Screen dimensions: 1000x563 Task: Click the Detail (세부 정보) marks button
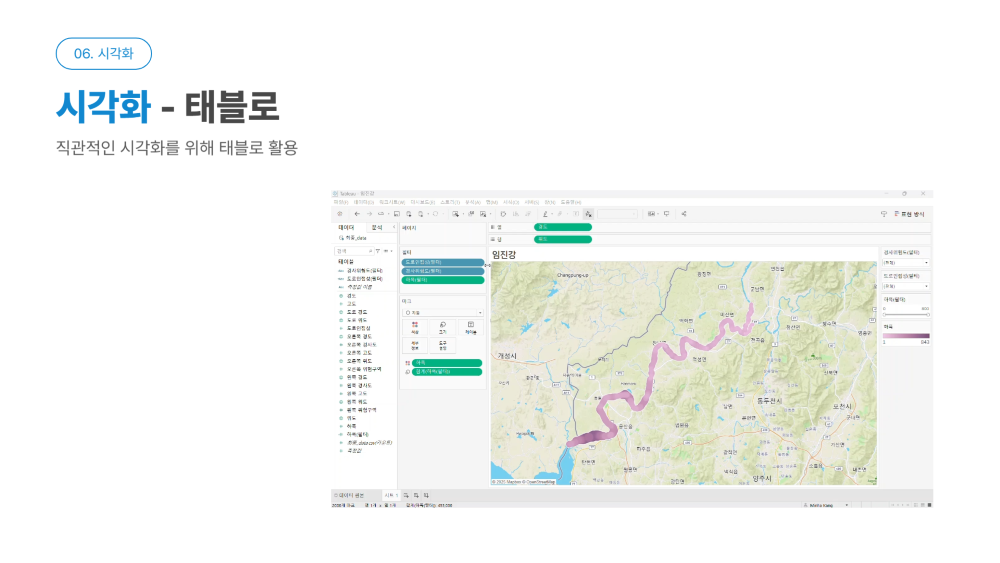coord(415,345)
